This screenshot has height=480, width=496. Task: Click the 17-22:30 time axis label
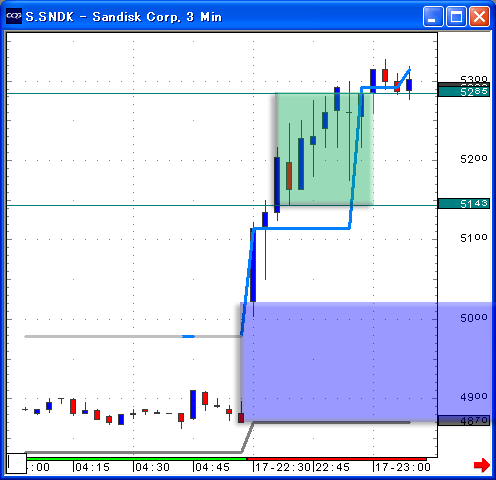[x=283, y=467]
